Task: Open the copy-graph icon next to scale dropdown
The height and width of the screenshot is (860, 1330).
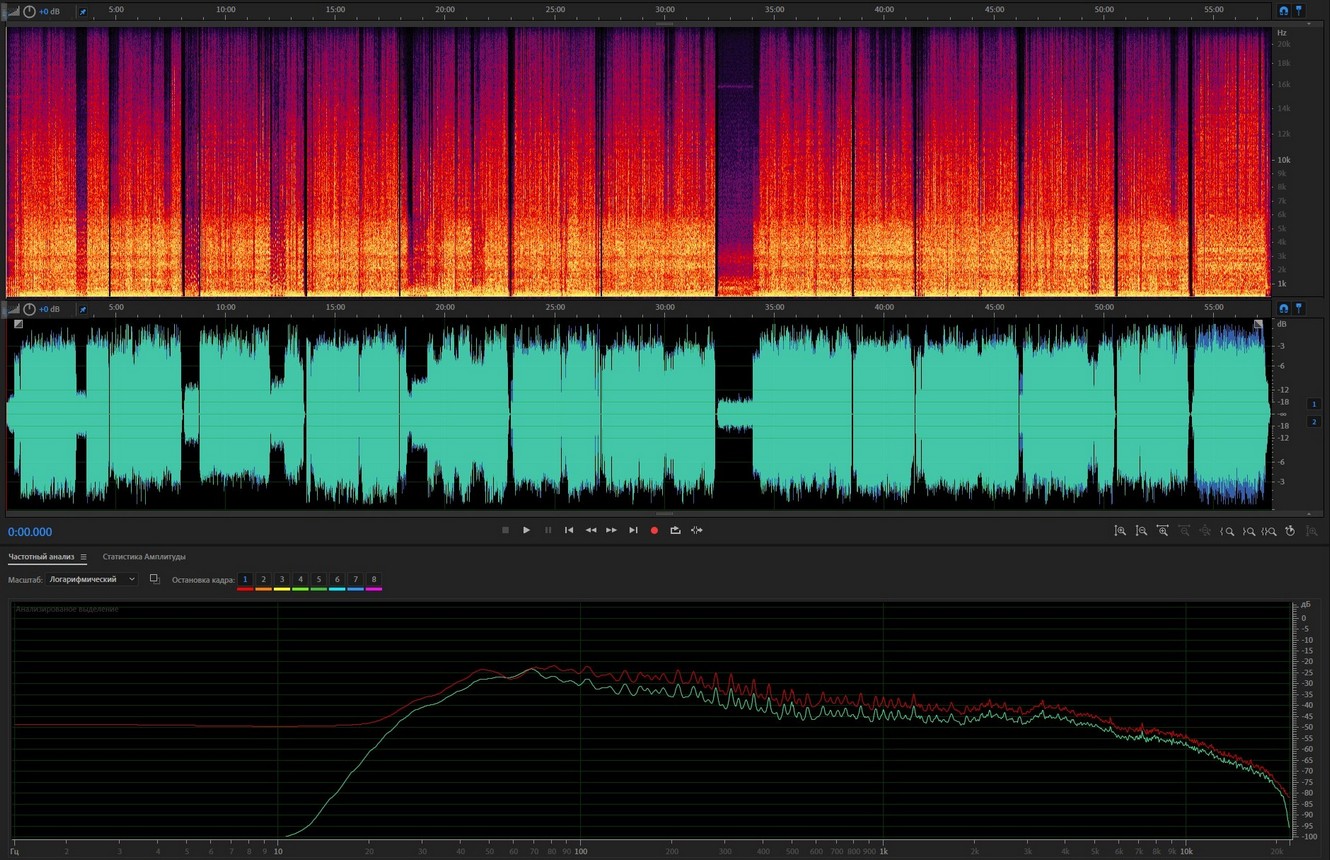Action: click(154, 579)
